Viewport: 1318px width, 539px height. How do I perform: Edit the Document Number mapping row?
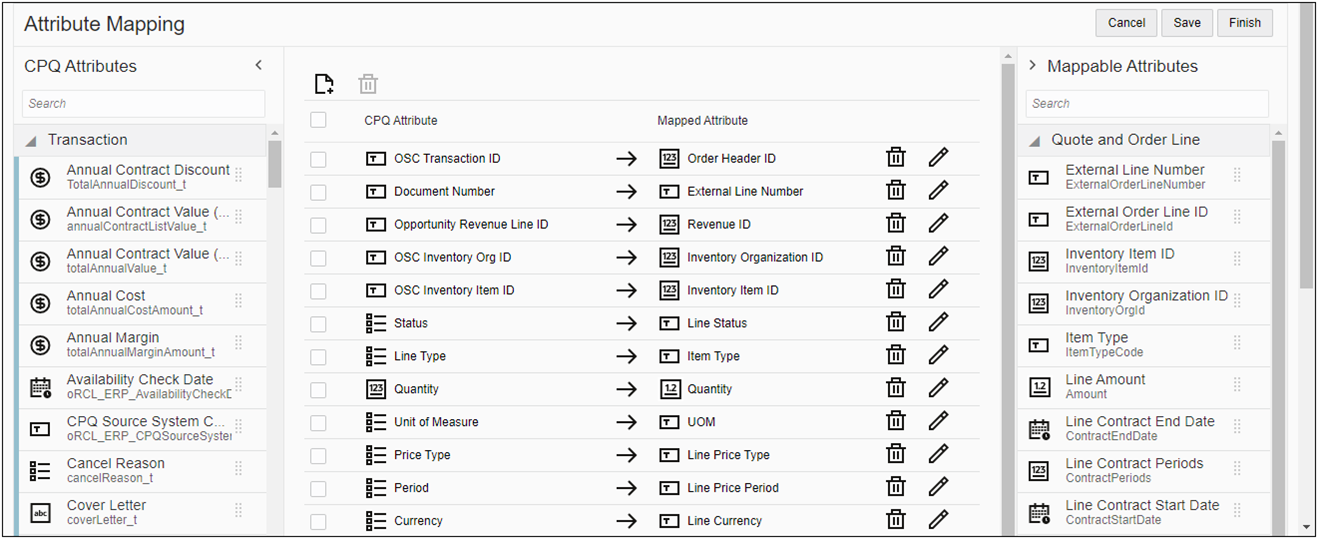(938, 191)
